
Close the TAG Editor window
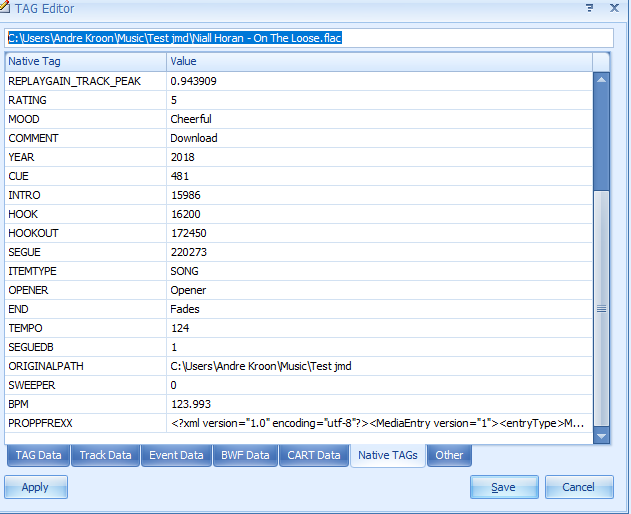[614, 9]
